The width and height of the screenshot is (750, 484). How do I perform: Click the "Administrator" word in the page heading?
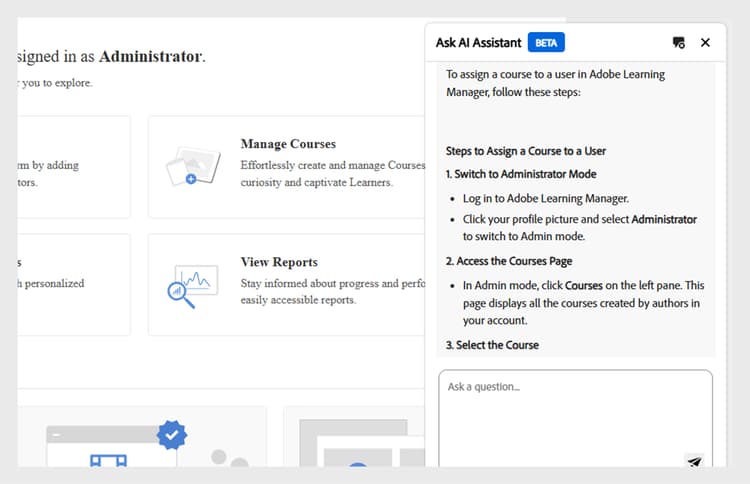click(x=150, y=56)
